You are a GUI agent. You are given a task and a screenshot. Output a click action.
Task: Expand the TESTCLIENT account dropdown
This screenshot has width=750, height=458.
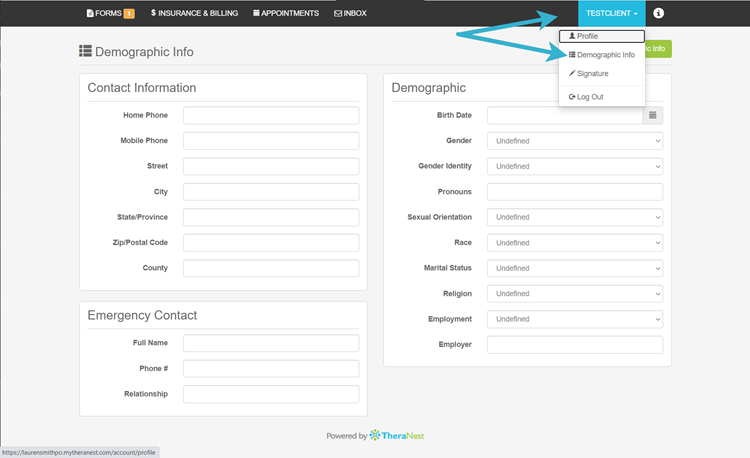pos(611,13)
